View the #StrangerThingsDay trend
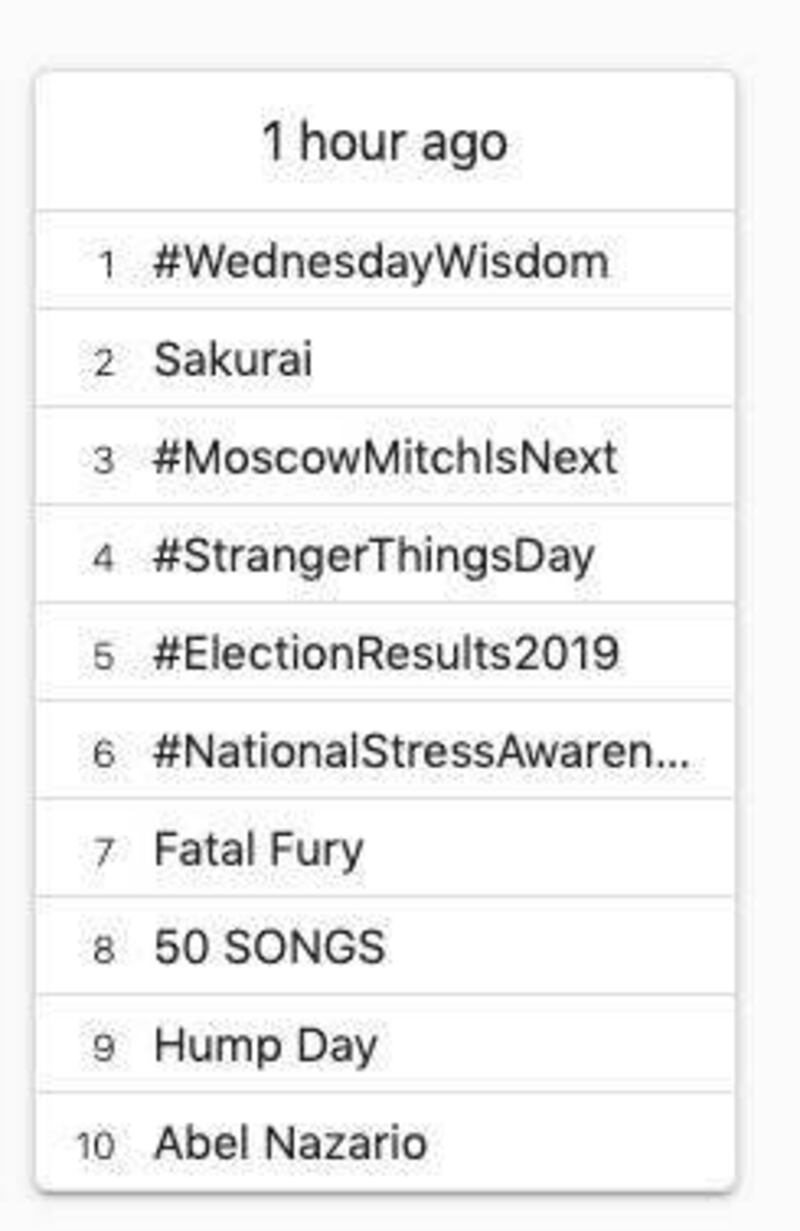The image size is (800, 1231). coord(374,555)
